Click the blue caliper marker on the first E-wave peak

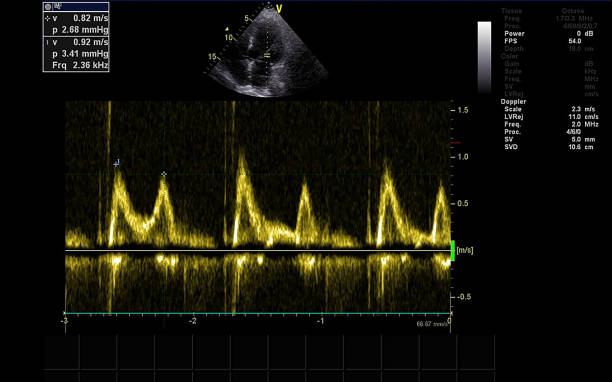click(x=116, y=163)
